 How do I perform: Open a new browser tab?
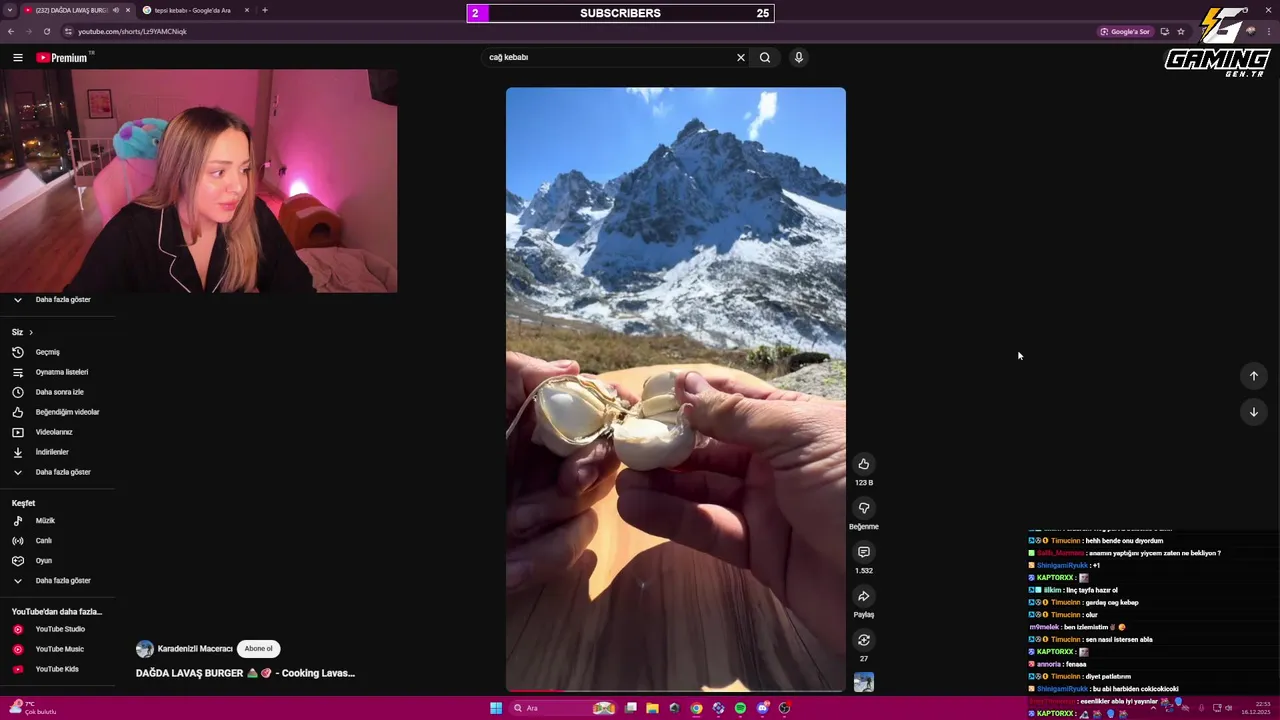(x=265, y=10)
